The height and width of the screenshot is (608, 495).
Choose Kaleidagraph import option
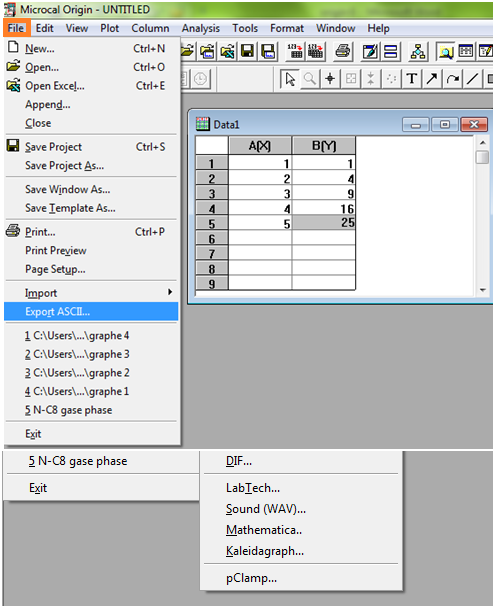[265, 551]
